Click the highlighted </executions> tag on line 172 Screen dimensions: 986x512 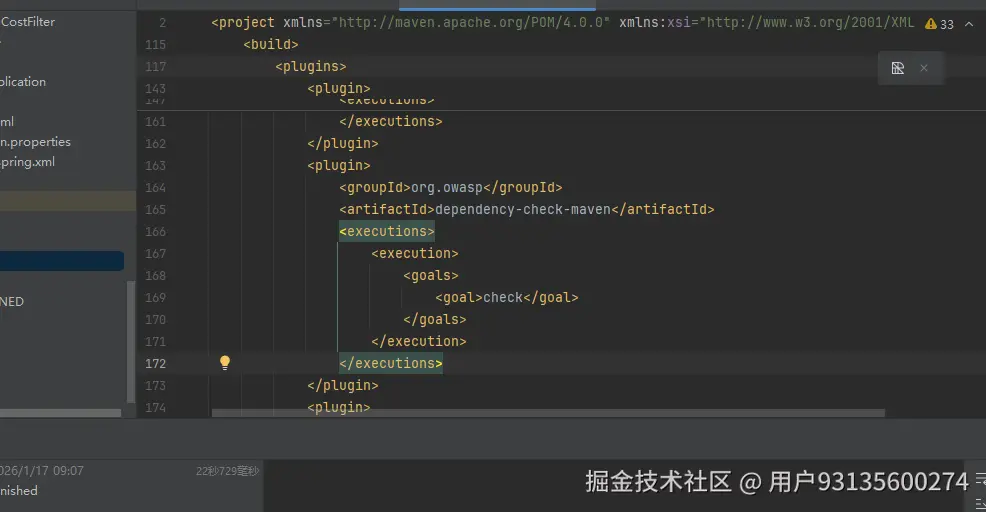pyautogui.click(x=391, y=364)
